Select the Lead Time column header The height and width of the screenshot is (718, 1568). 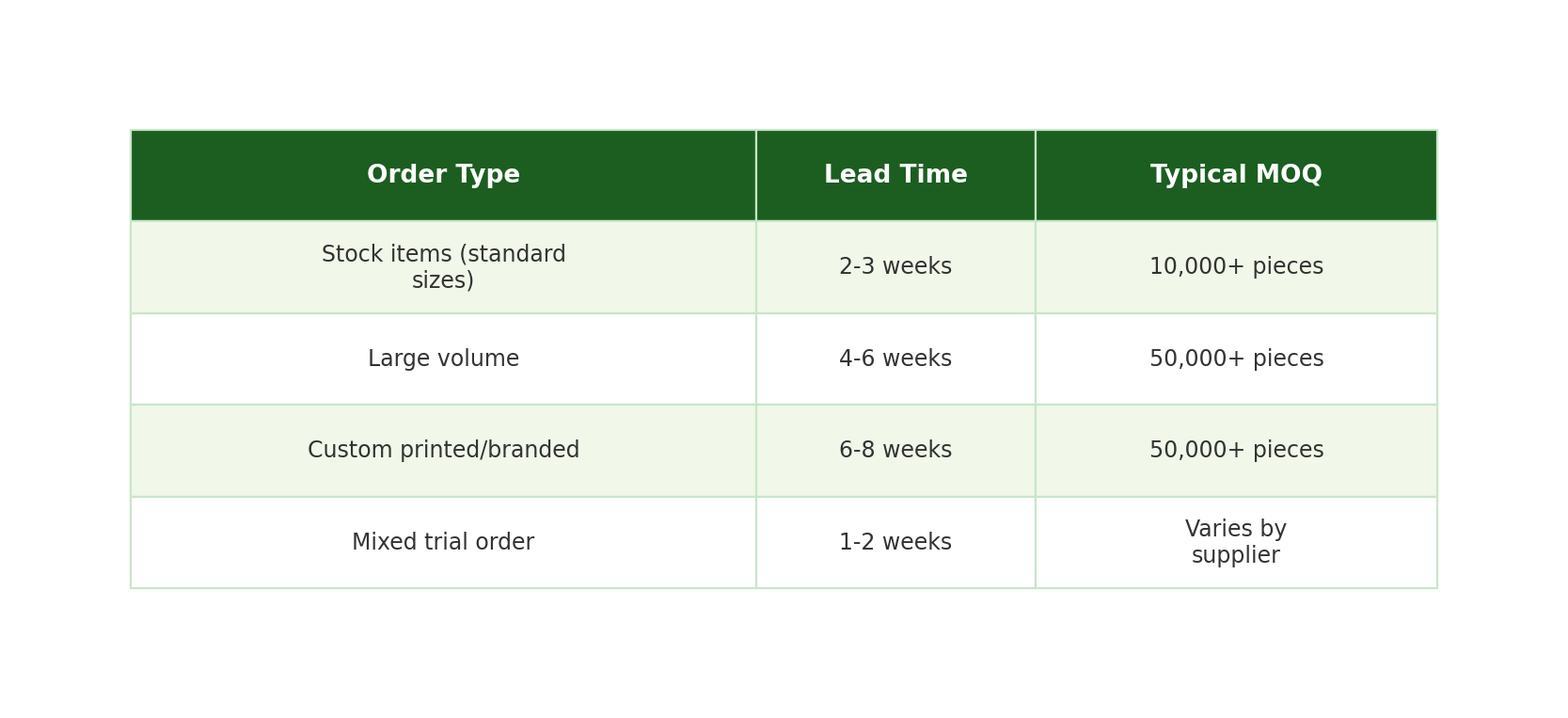click(x=895, y=175)
